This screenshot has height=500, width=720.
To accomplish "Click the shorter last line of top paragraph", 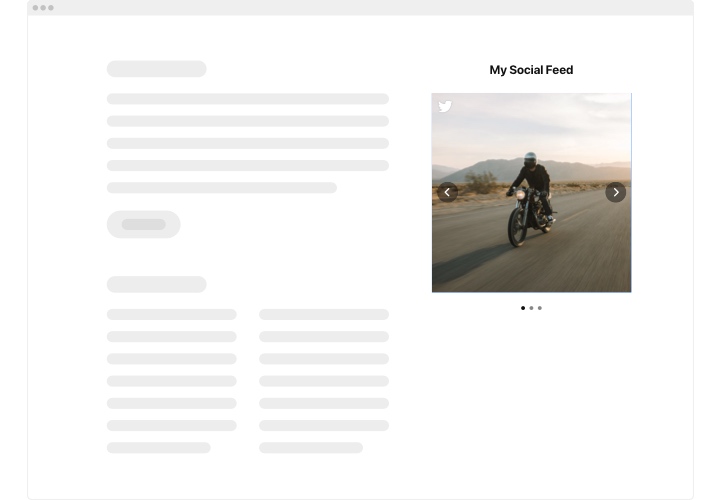I will click(x=221, y=188).
